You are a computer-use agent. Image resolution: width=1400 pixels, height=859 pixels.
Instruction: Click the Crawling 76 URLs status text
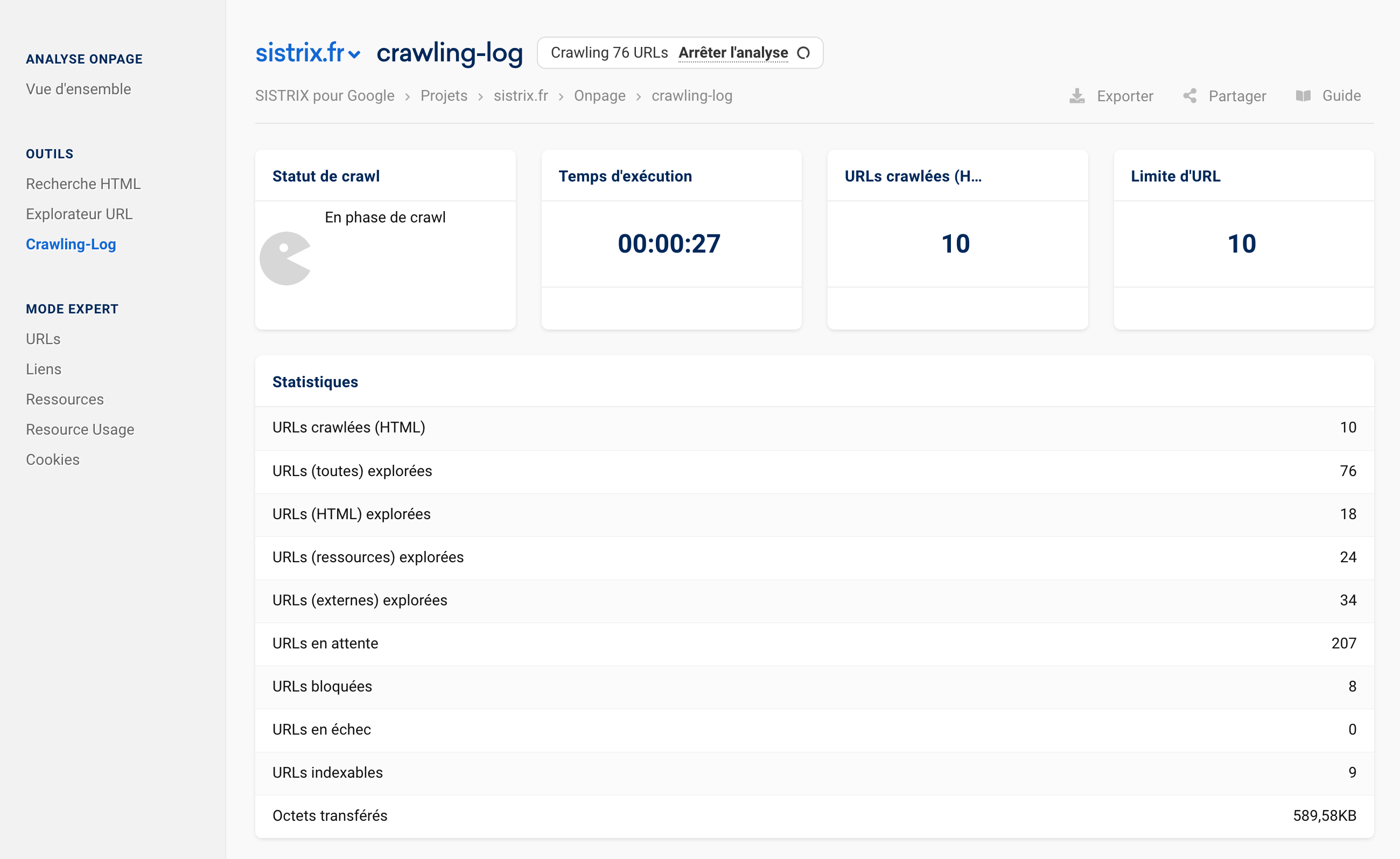coord(609,53)
